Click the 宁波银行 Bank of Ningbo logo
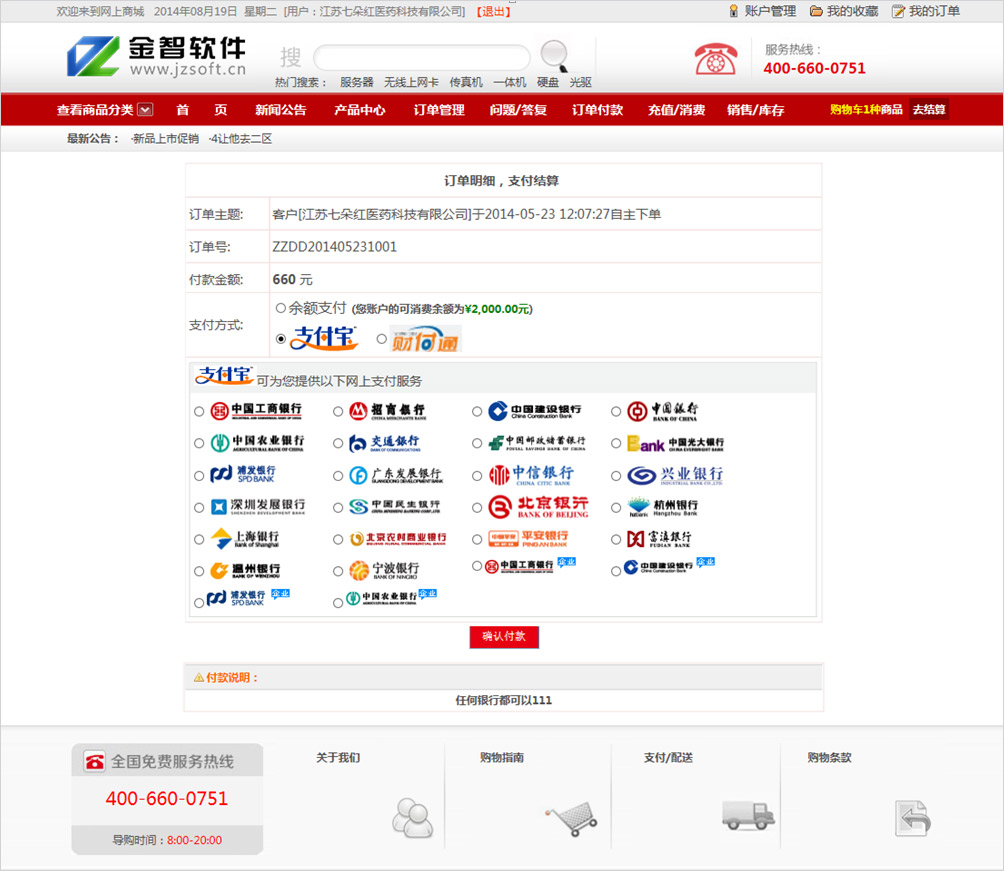 384,570
